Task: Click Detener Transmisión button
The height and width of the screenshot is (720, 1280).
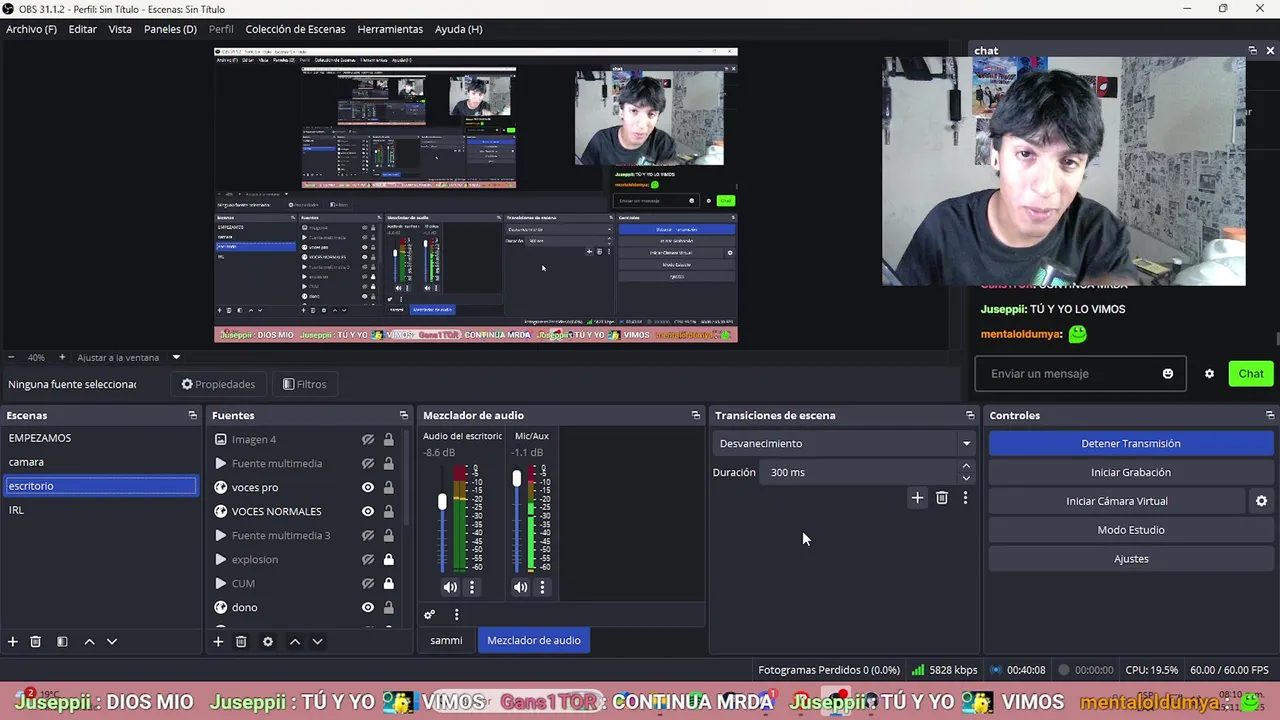Action: pyautogui.click(x=1131, y=443)
